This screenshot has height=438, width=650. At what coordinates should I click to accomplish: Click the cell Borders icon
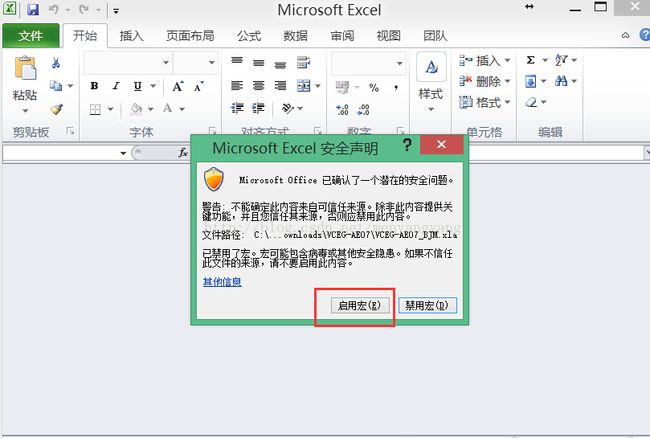95,109
